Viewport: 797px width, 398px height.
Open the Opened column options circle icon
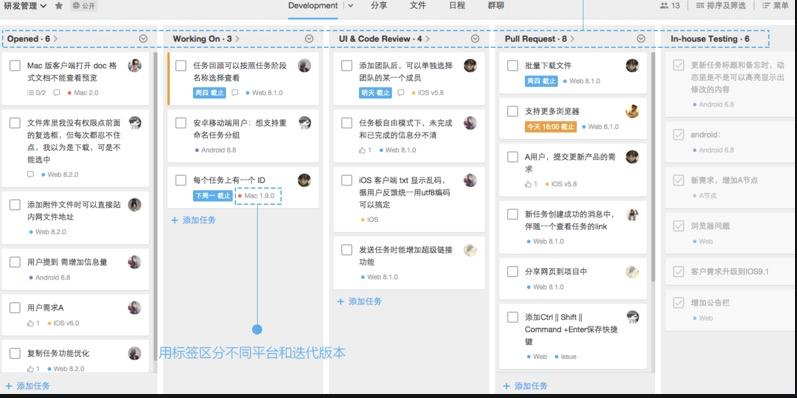pyautogui.click(x=143, y=39)
